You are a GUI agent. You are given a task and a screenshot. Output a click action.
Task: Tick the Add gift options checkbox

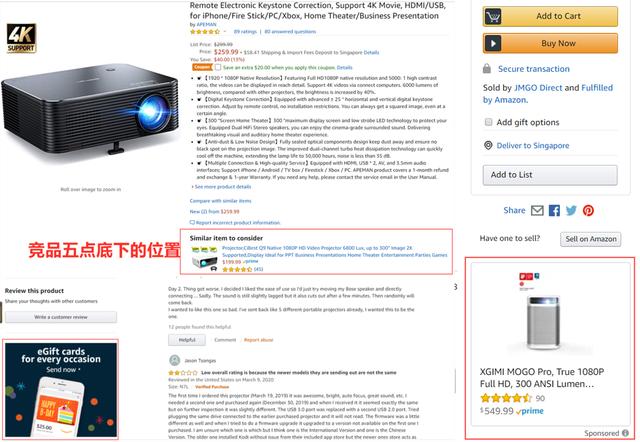(488, 122)
